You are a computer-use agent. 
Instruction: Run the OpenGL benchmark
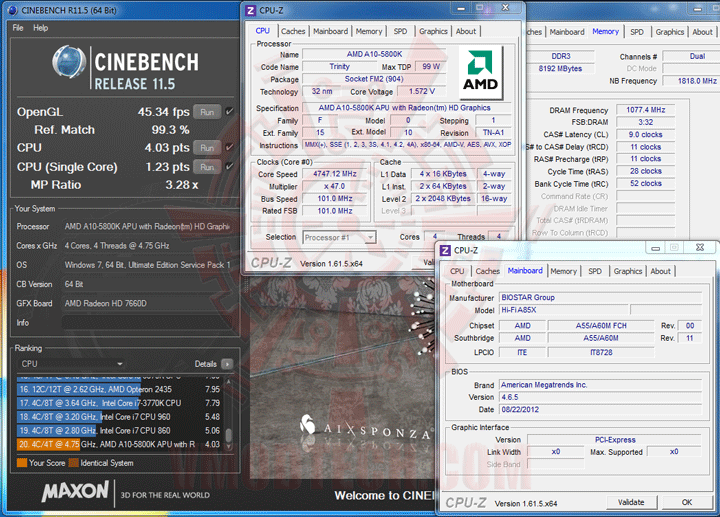(x=207, y=112)
